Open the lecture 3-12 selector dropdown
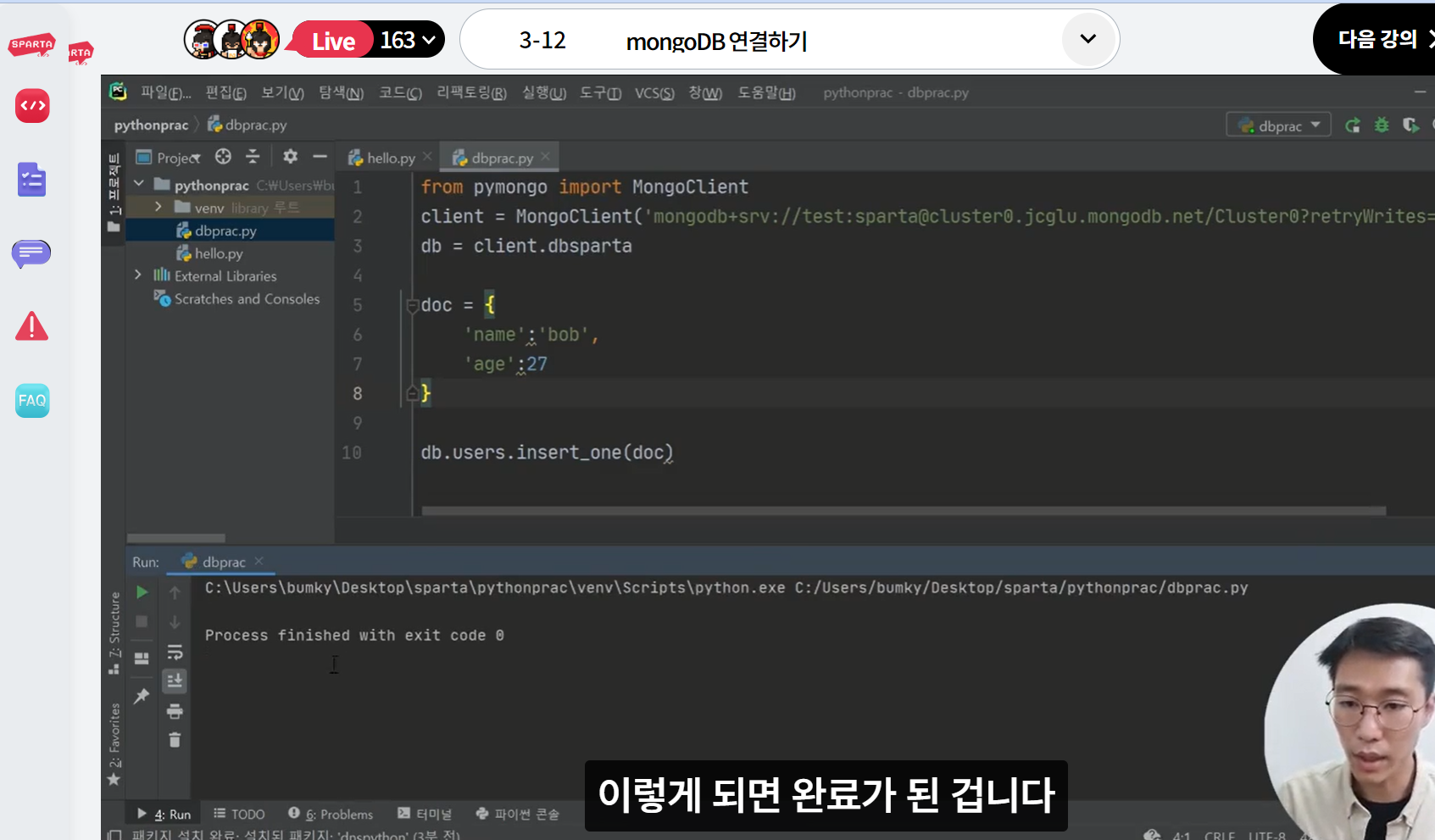Image resolution: width=1435 pixels, height=840 pixels. click(1087, 39)
